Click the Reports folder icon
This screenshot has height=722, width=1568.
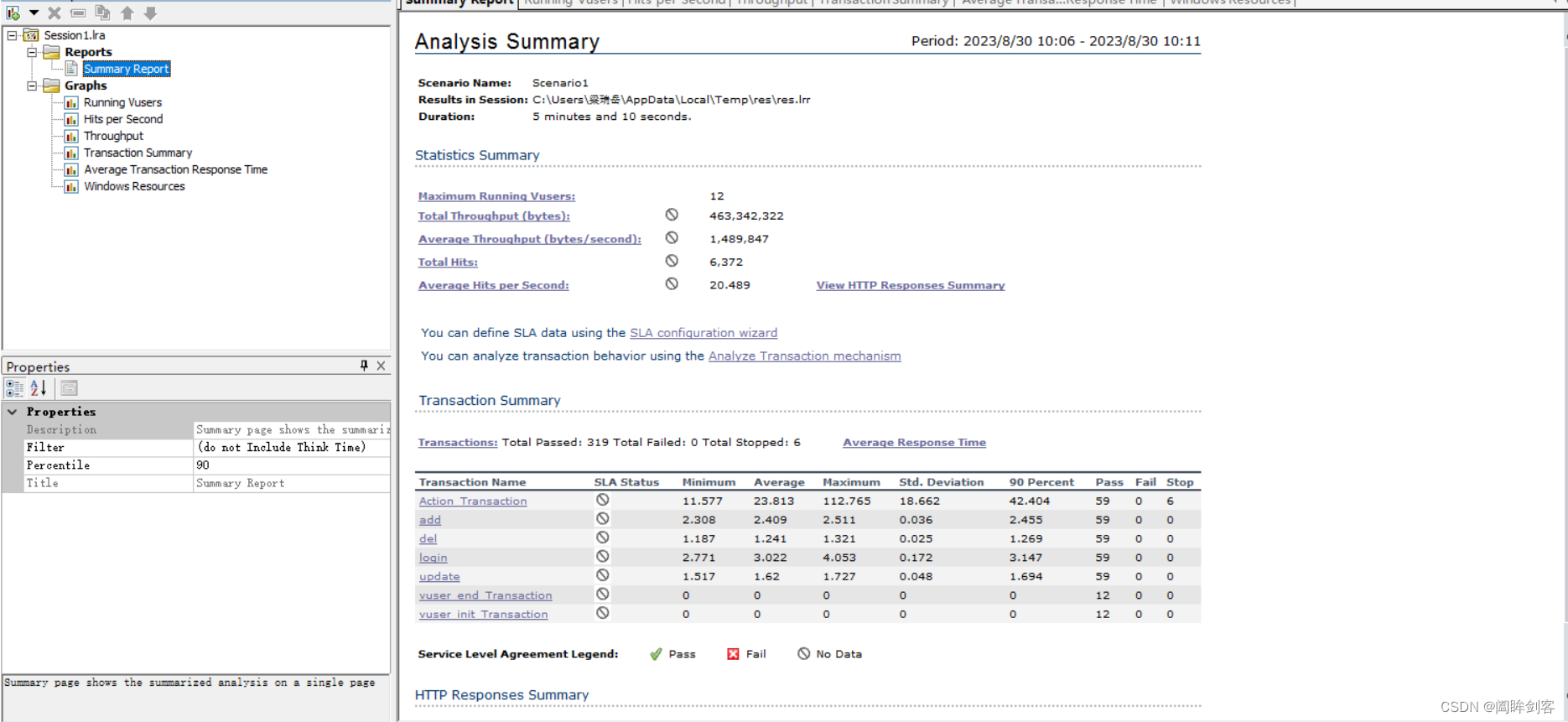point(51,52)
